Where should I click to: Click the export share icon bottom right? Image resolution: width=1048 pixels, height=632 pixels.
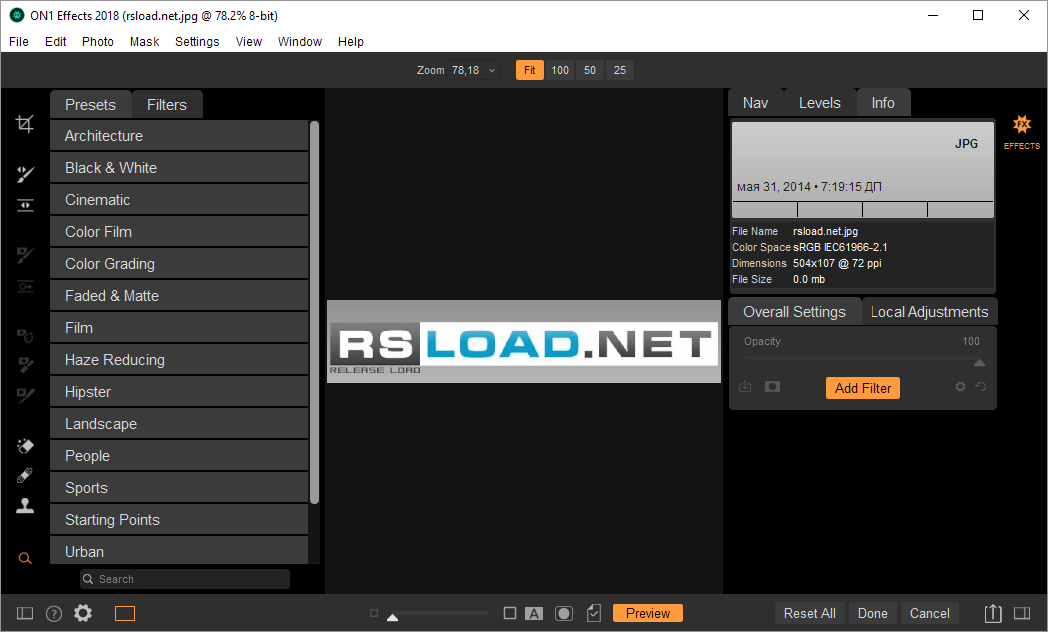pyautogui.click(x=993, y=613)
